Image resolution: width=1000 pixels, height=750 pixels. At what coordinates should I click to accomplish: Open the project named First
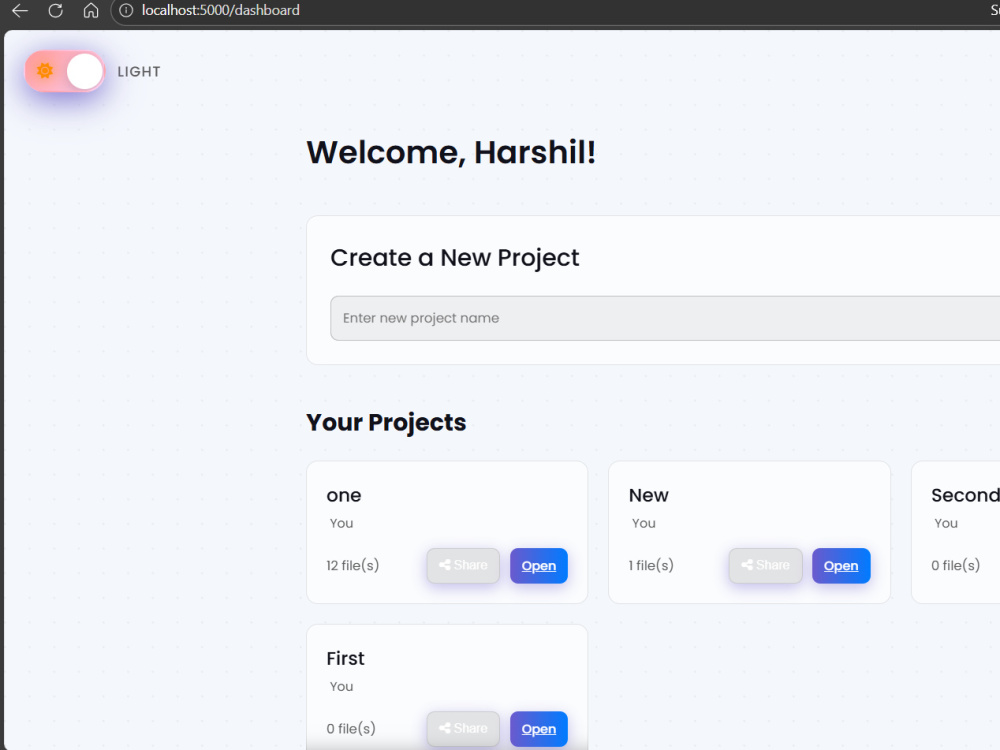pyautogui.click(x=539, y=729)
